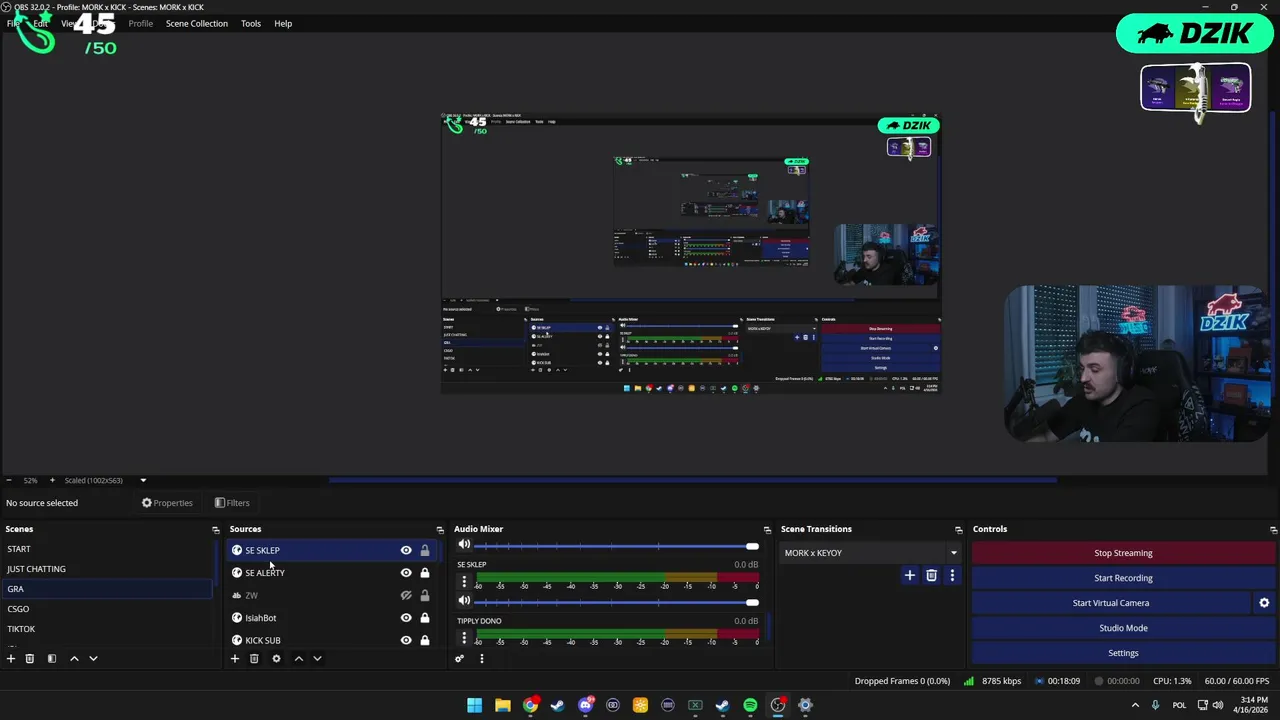Select the JUST CHATTING scene
Screen dimensions: 1280x720
click(x=107, y=569)
